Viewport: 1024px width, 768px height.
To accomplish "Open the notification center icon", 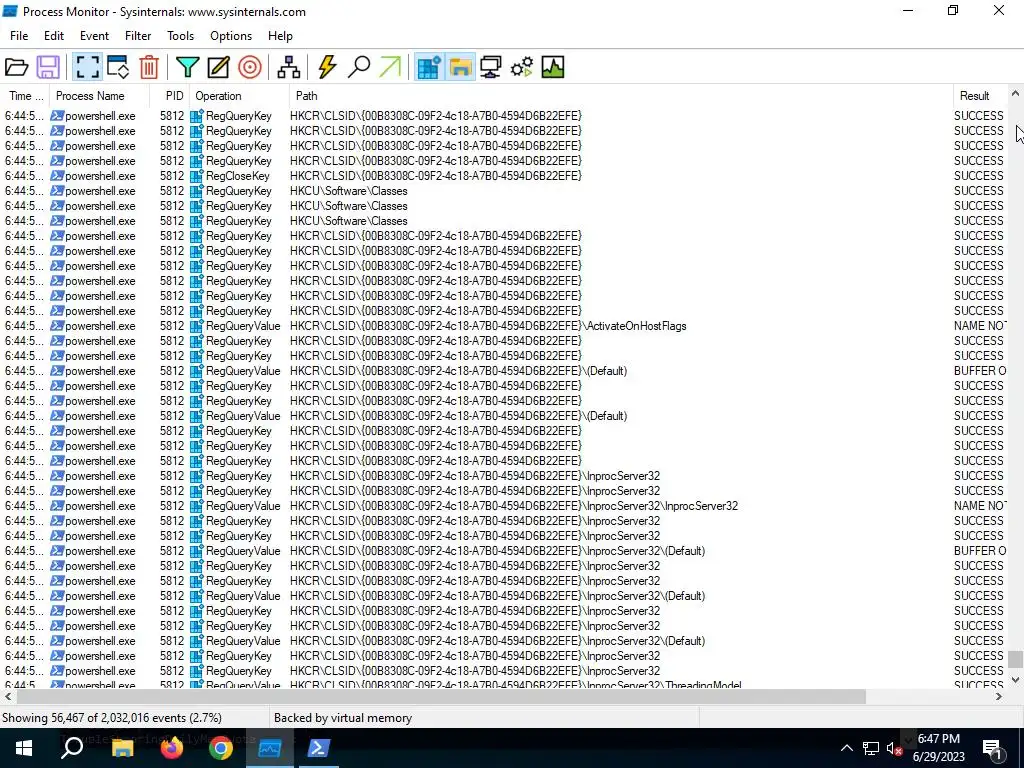I will 993,749.
